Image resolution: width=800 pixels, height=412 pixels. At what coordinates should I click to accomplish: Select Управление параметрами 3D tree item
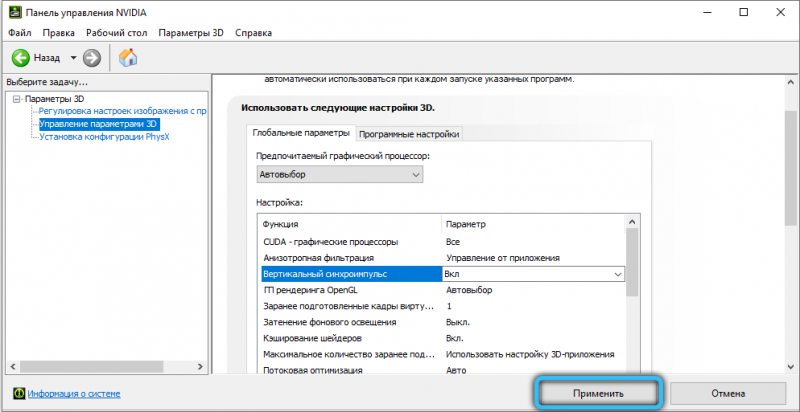coord(99,124)
